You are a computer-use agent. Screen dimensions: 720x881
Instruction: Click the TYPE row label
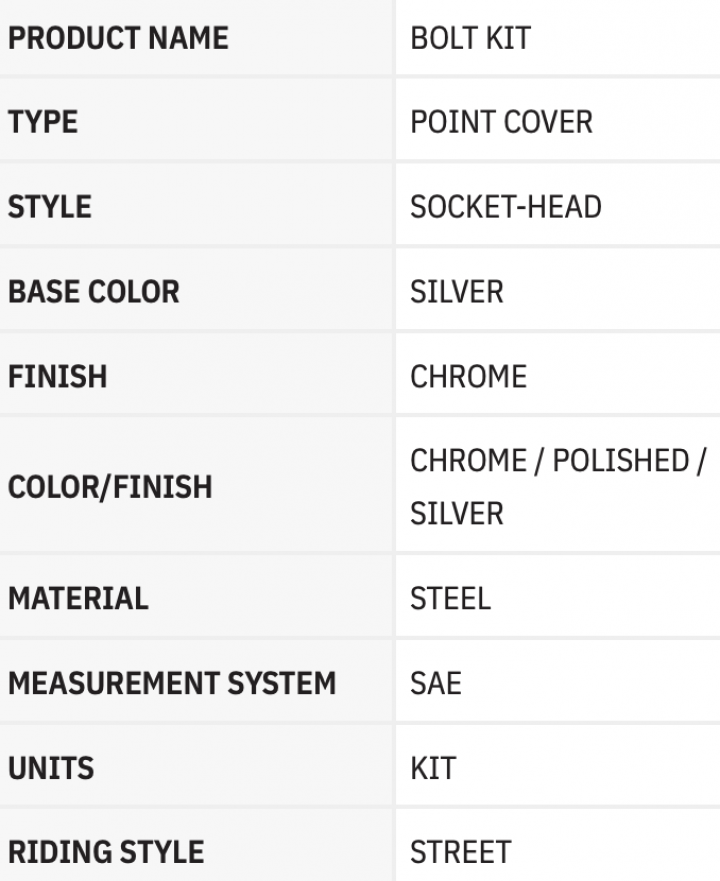(43, 122)
